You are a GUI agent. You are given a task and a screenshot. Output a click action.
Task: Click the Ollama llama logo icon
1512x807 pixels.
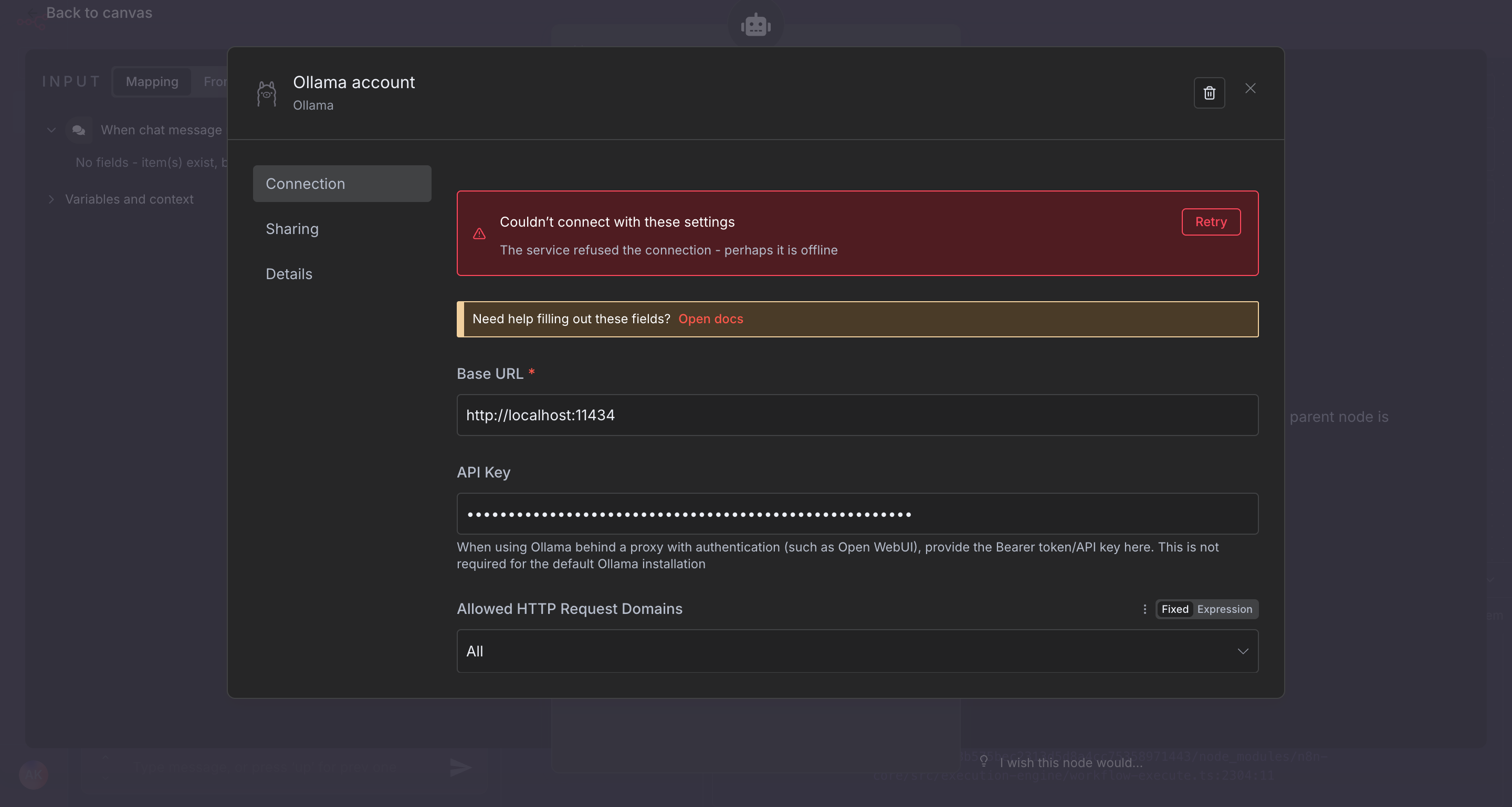267,93
